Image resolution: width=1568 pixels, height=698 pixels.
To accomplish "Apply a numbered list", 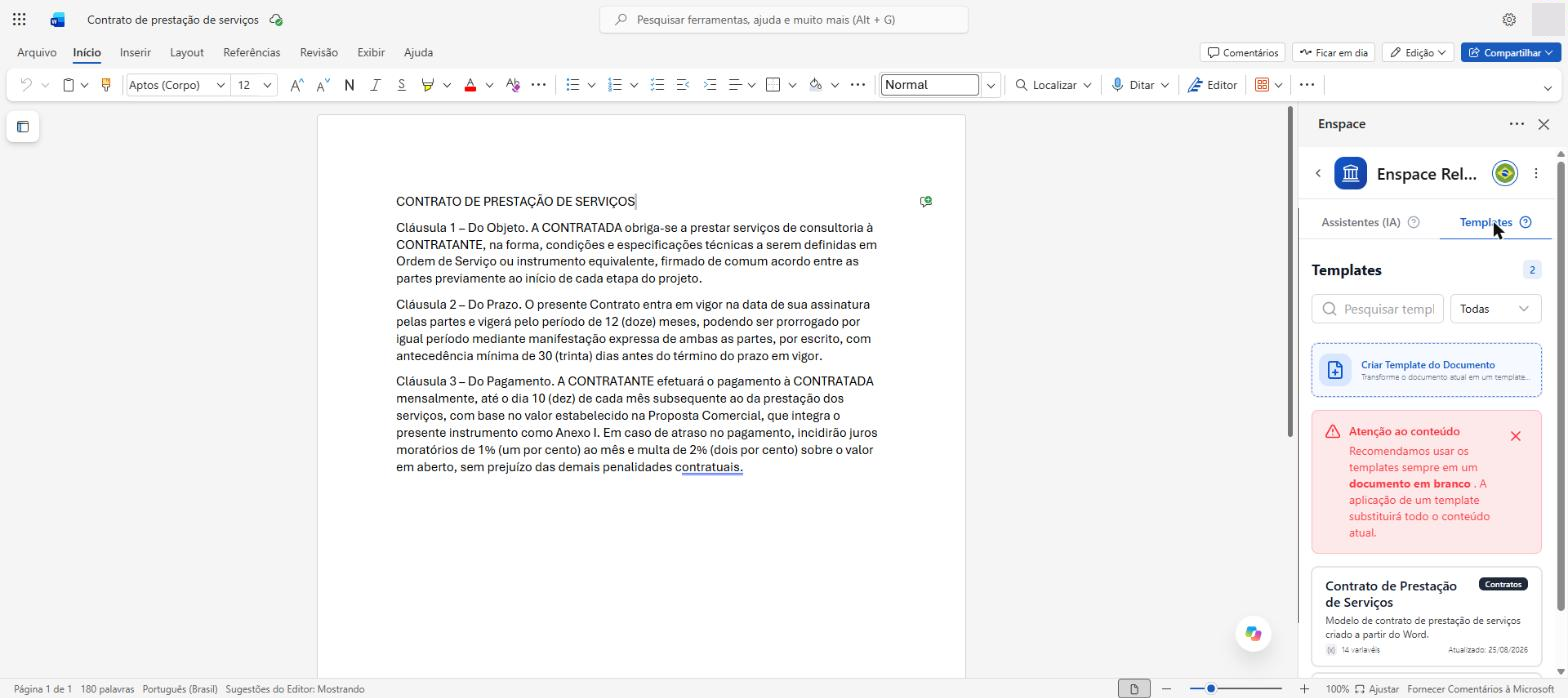I will click(615, 85).
